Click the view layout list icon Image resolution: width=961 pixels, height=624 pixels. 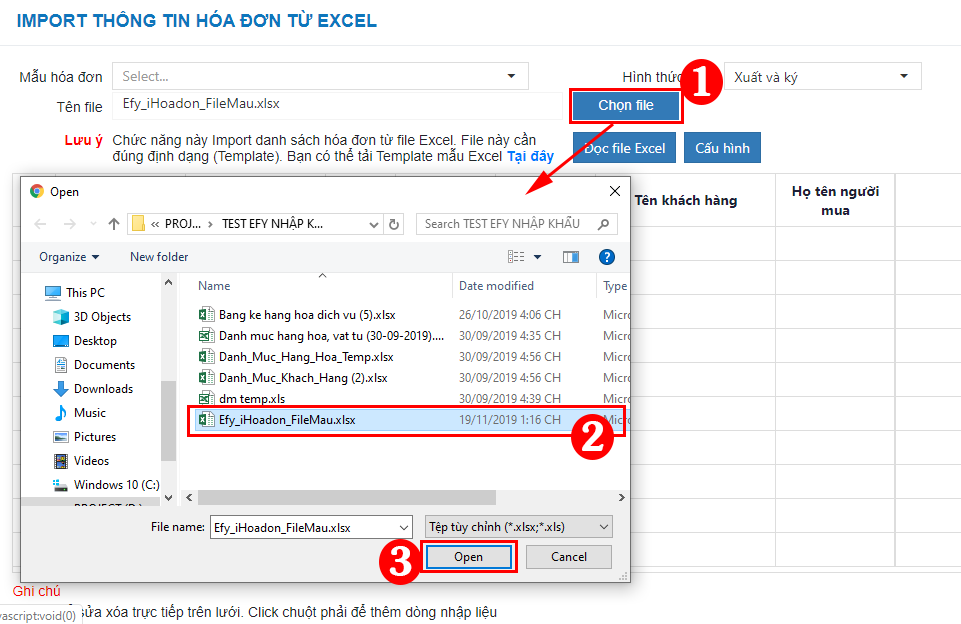tap(516, 257)
